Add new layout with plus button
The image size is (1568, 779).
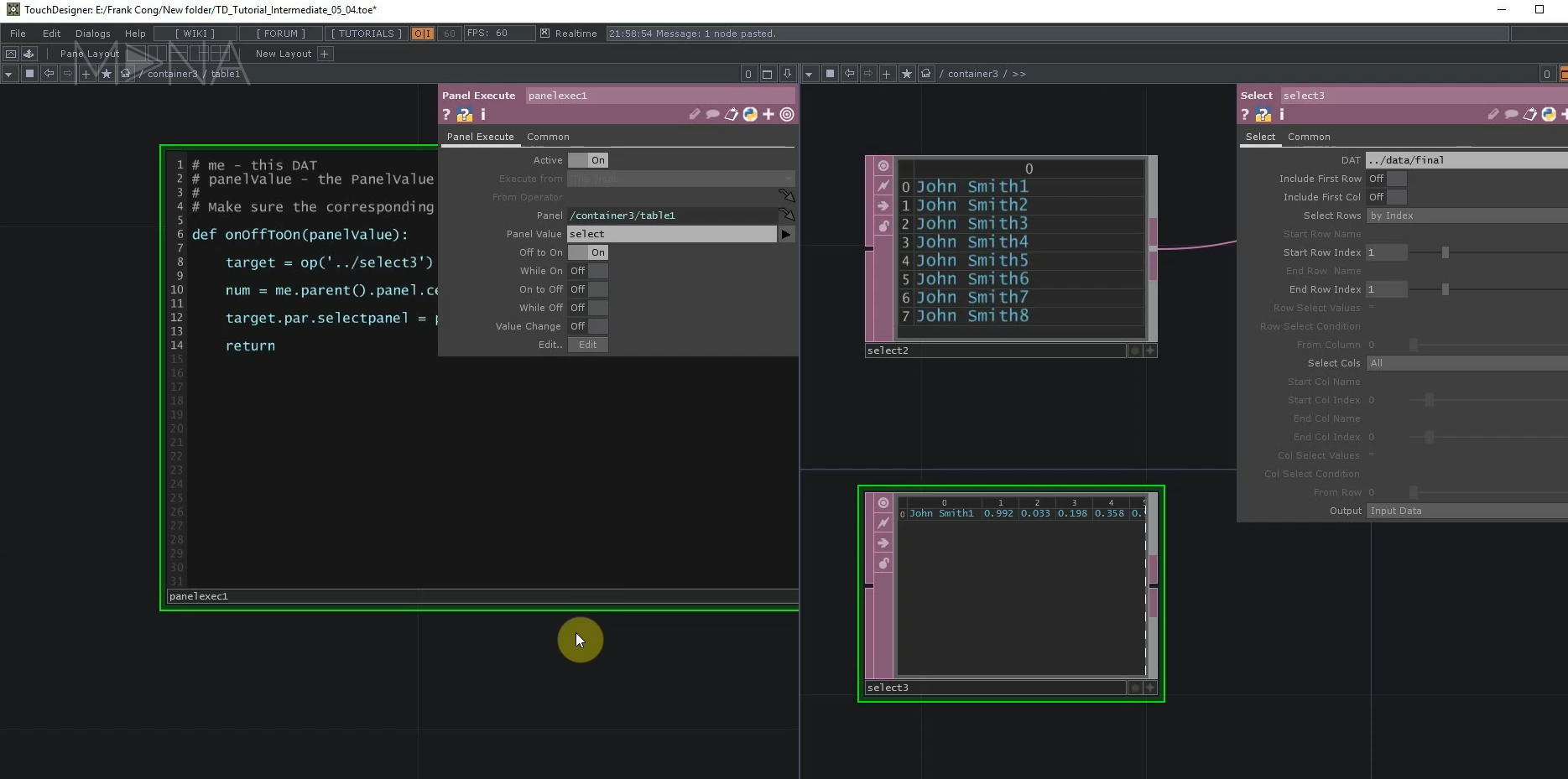coord(325,54)
